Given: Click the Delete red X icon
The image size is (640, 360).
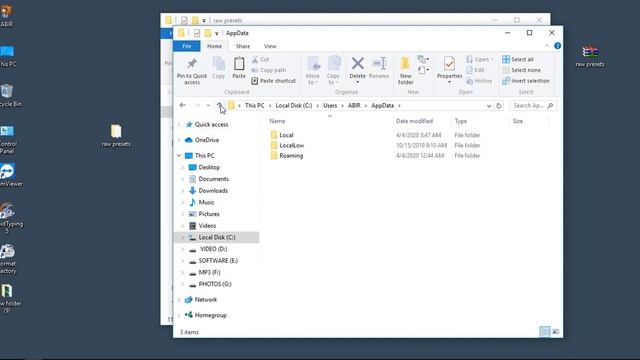Looking at the screenshot, I should tap(358, 64).
